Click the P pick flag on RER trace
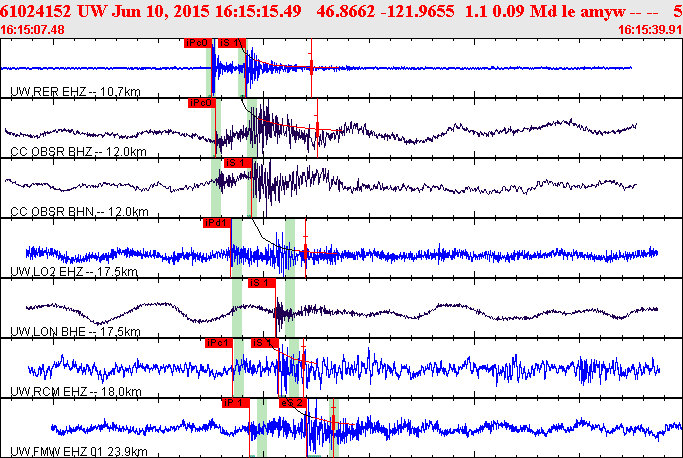Image resolution: width=683 pixels, height=458 pixels. (198, 44)
